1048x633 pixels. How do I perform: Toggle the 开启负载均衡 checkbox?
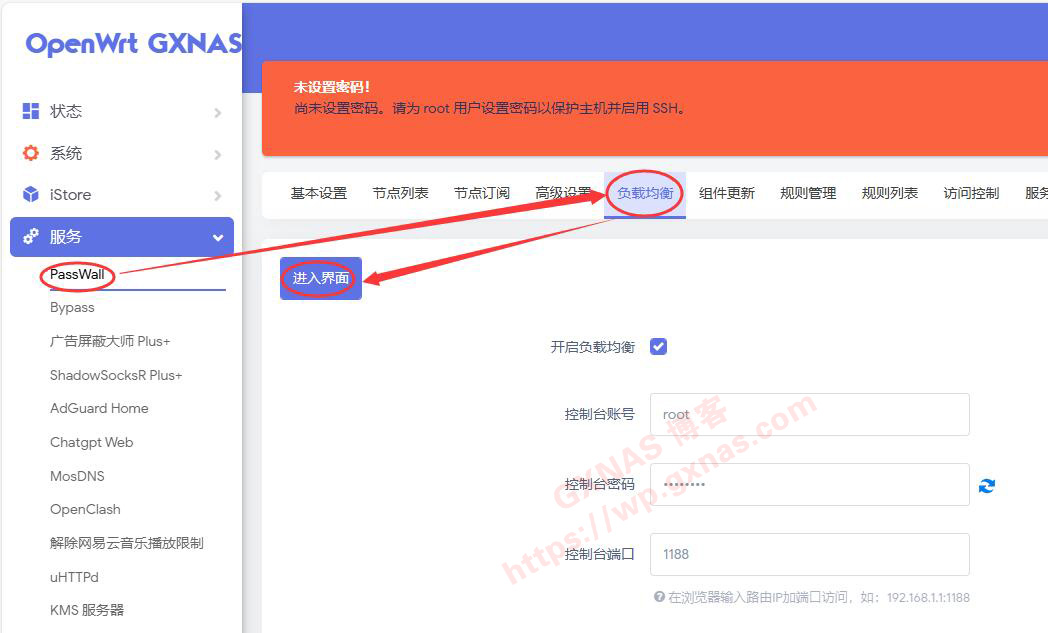pyautogui.click(x=658, y=347)
